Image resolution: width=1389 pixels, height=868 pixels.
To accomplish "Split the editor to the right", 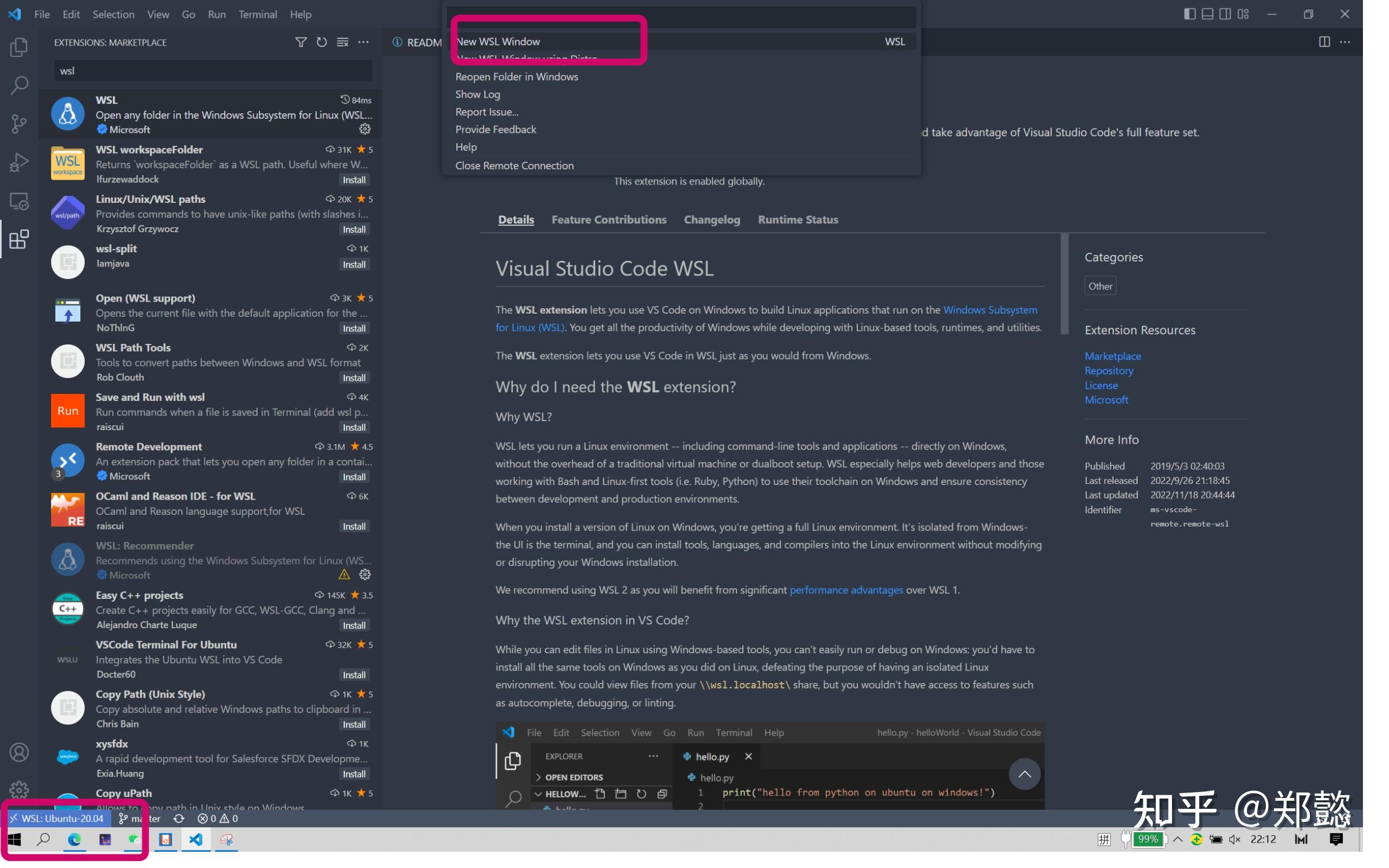I will coord(1324,42).
